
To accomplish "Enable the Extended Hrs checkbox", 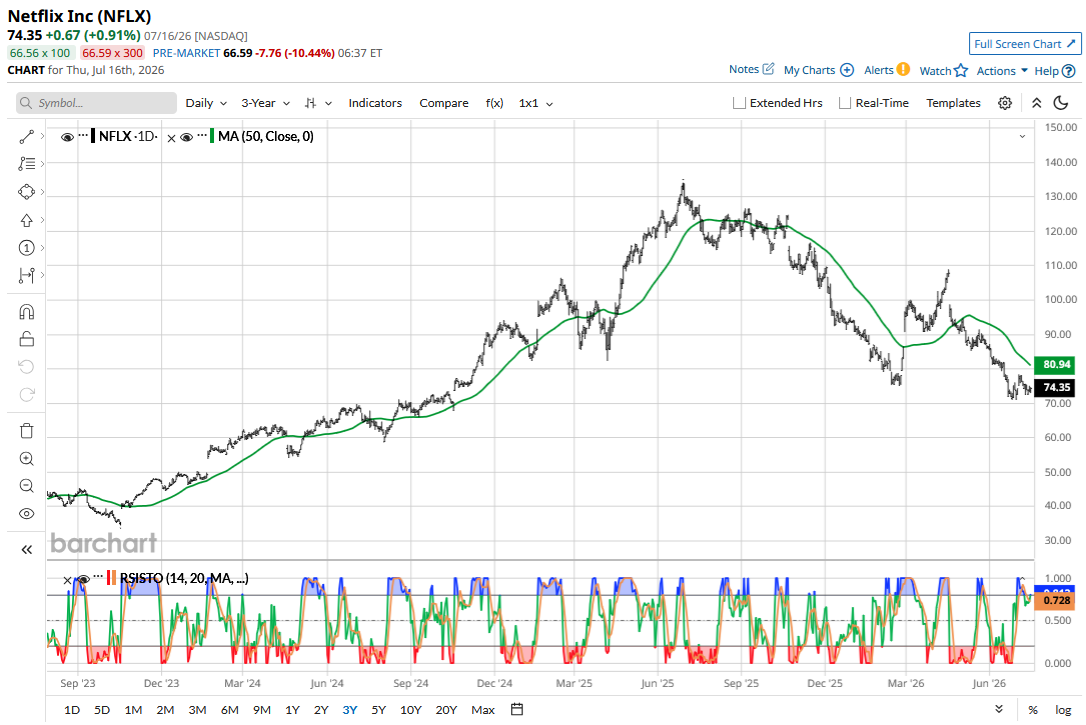I will 739,103.
